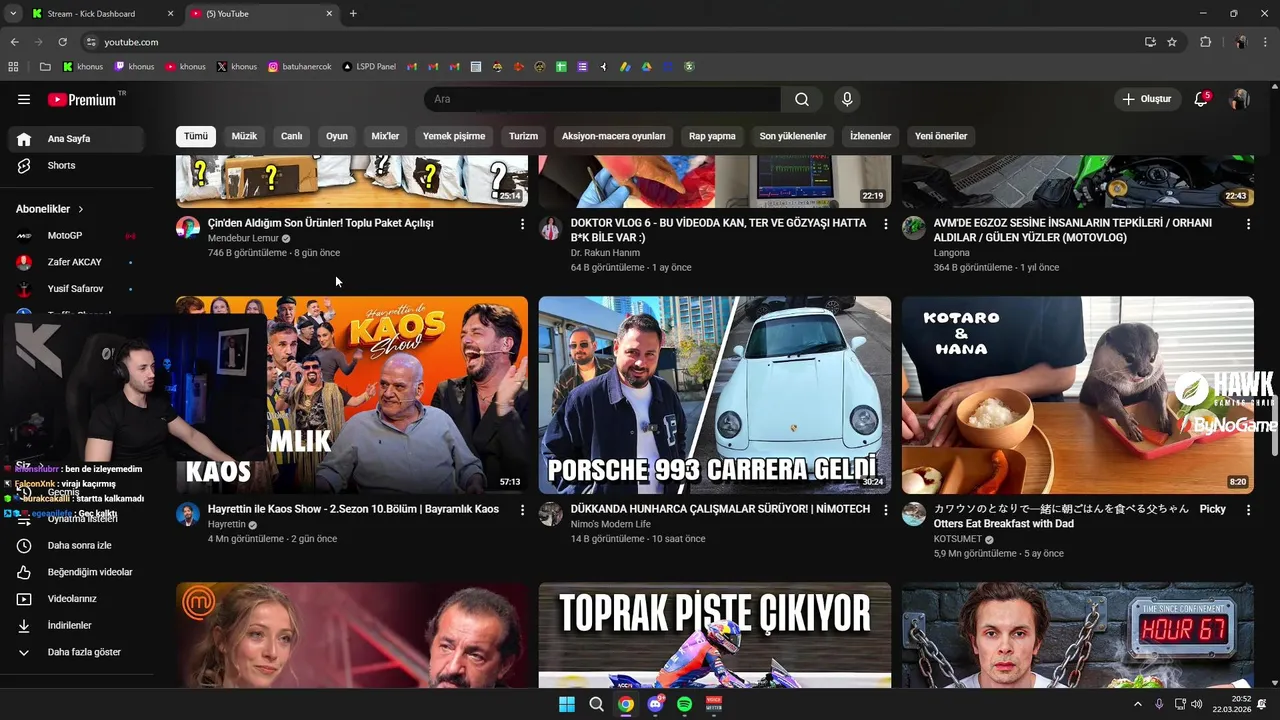This screenshot has width=1280, height=720.
Task: Open KOTSUMET channel avatar
Action: (914, 514)
